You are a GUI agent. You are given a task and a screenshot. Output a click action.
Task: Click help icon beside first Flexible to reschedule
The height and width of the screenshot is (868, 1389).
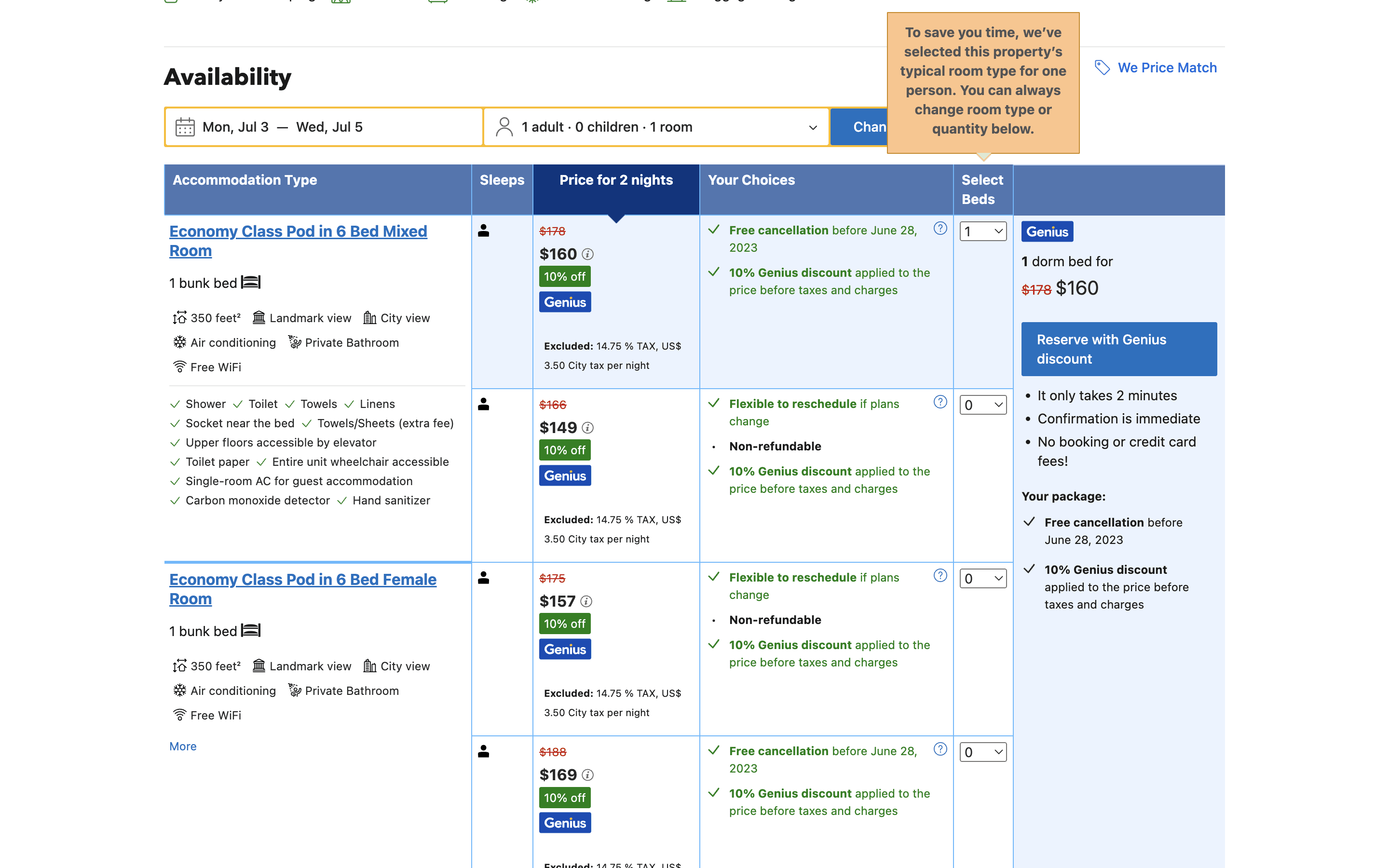940,402
